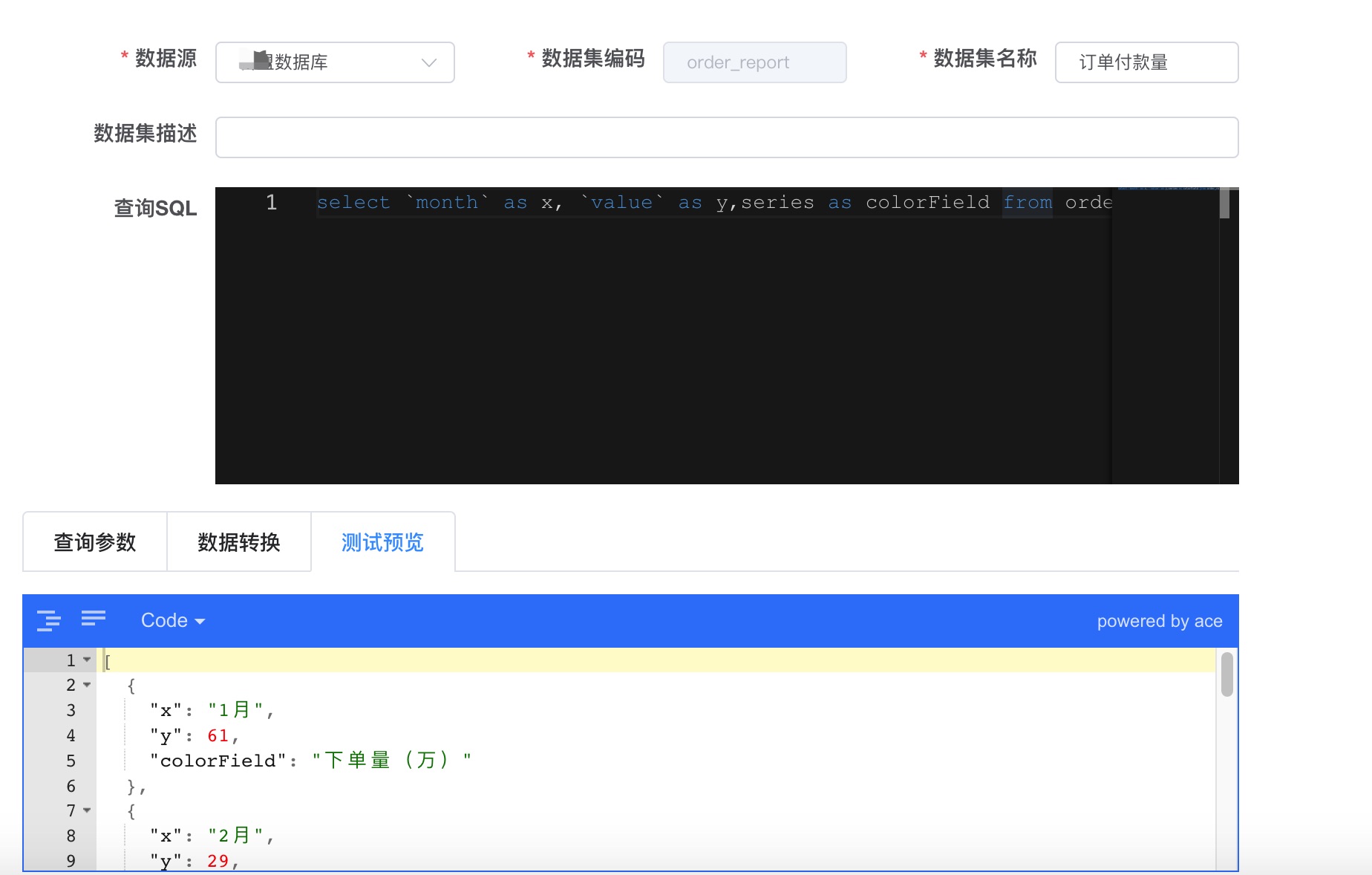
Task: Click the compact JSON icon in the toolbar
Action: pyautogui.click(x=94, y=618)
